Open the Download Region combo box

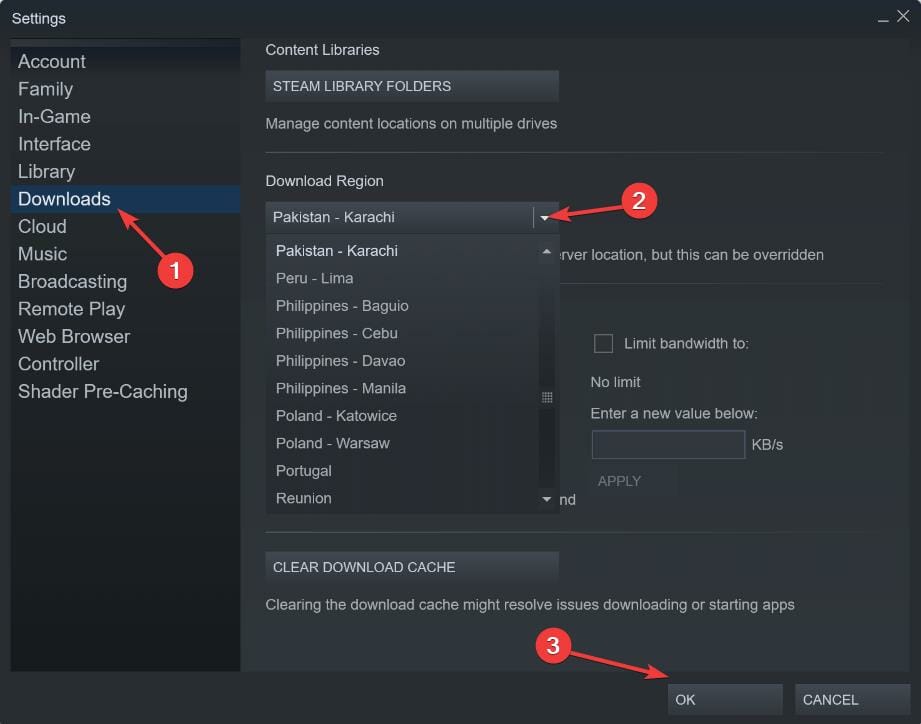412,217
